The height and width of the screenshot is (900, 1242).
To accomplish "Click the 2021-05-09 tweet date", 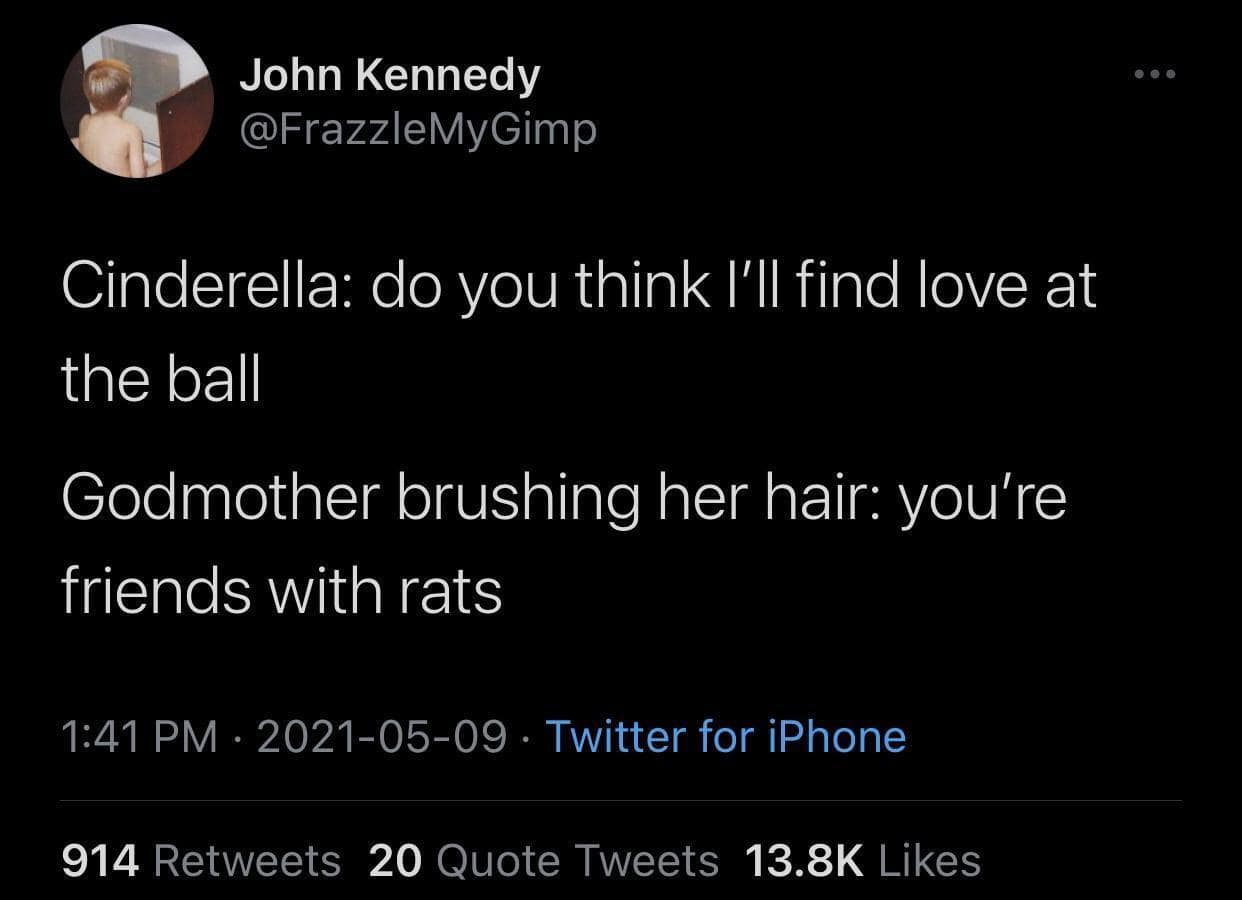I will [x=382, y=738].
